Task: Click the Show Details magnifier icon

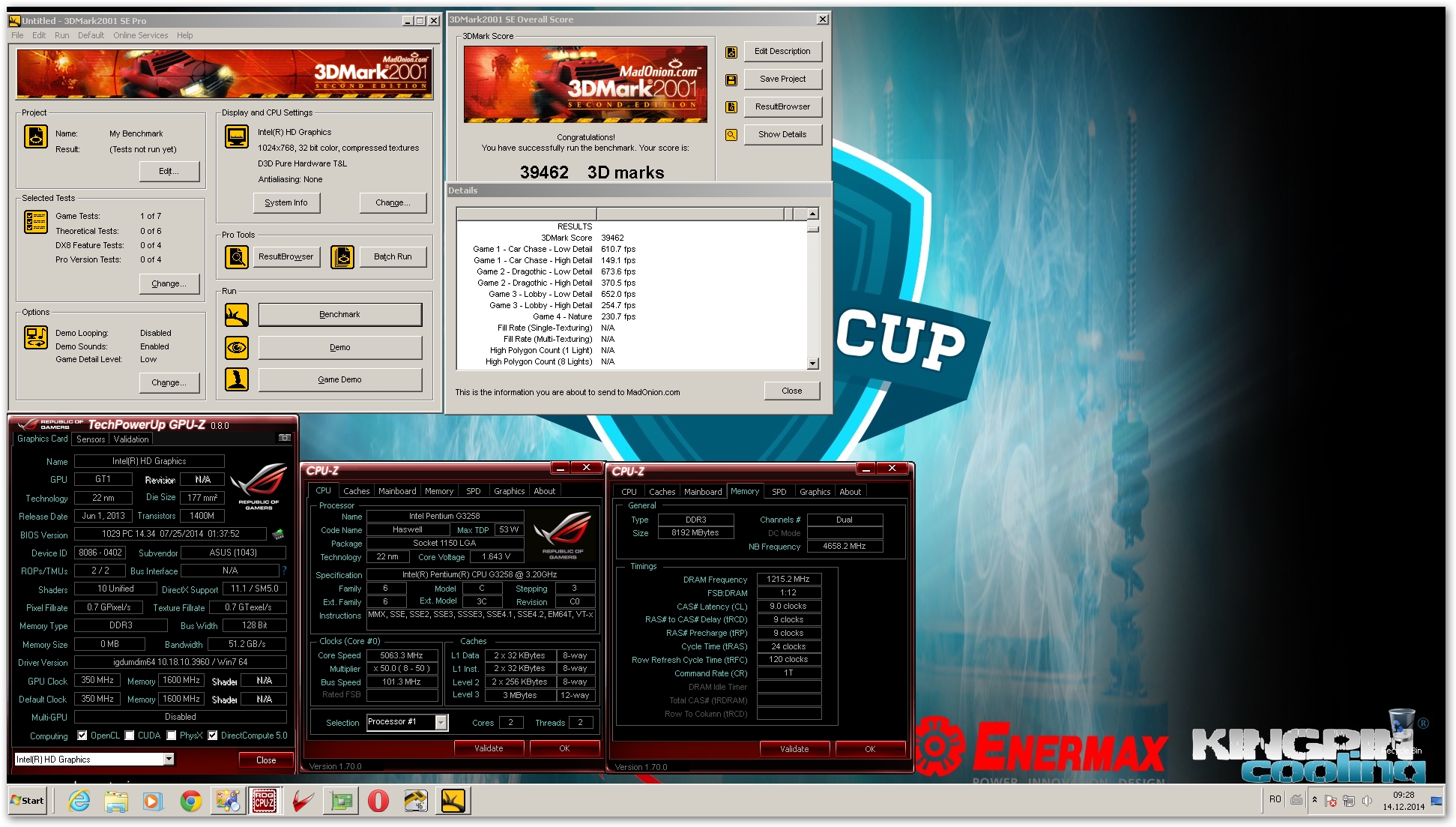Action: point(731,135)
